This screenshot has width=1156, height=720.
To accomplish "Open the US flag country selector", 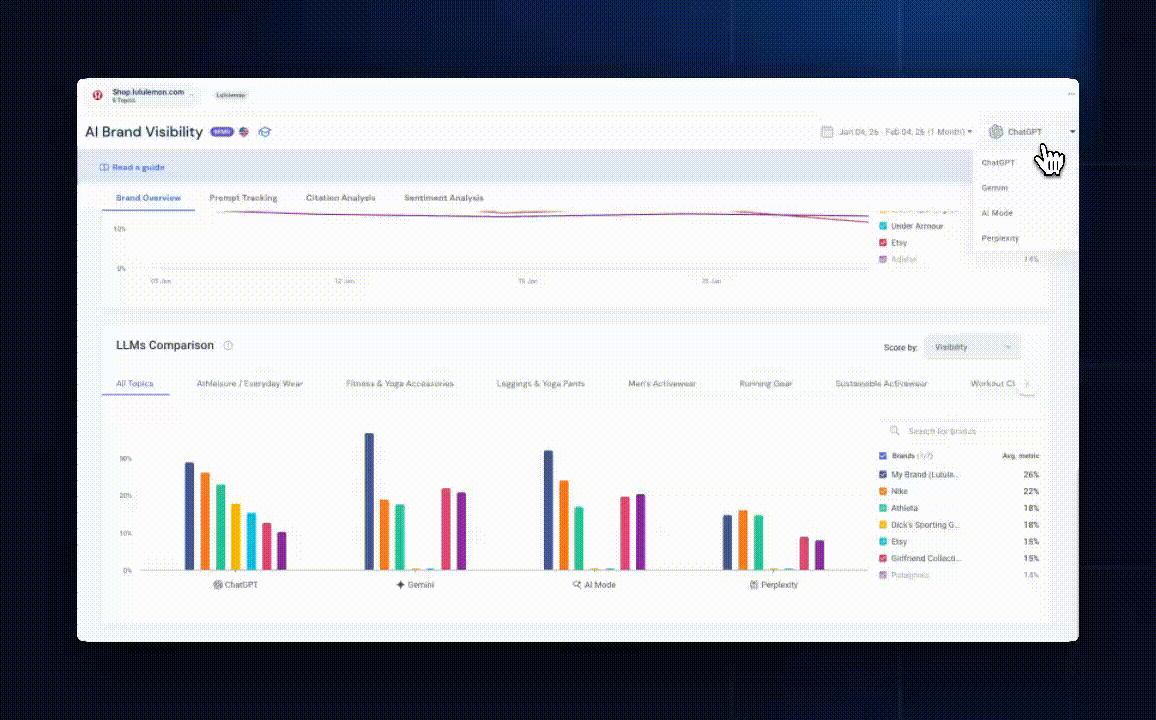I will [x=244, y=132].
